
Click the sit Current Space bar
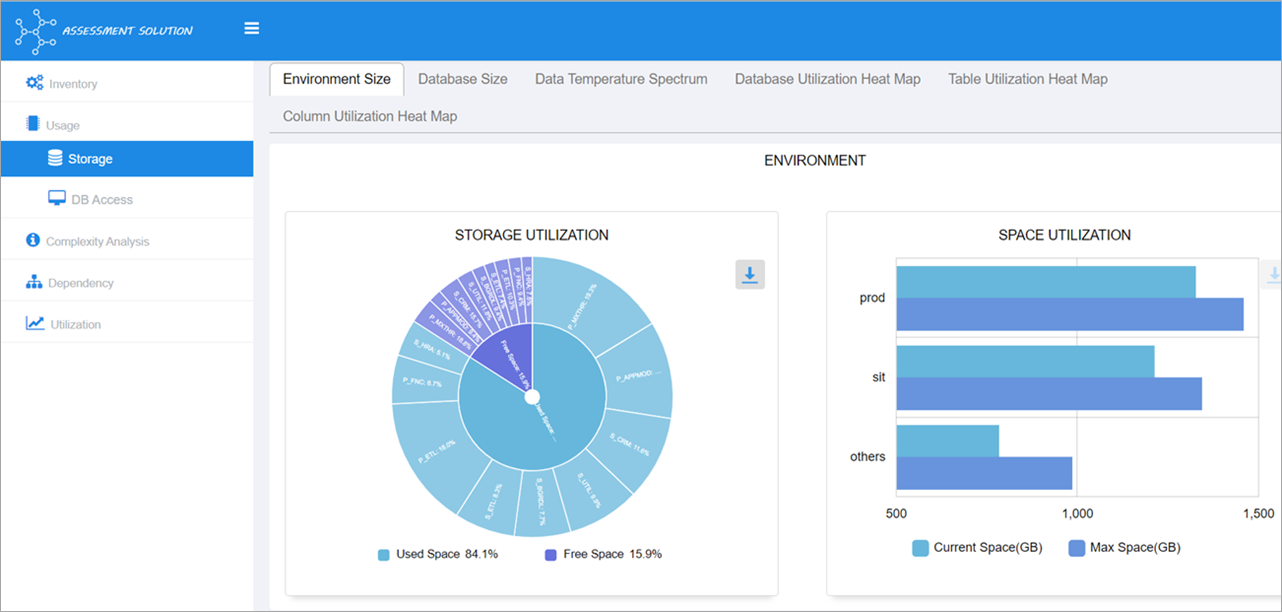click(x=1025, y=362)
